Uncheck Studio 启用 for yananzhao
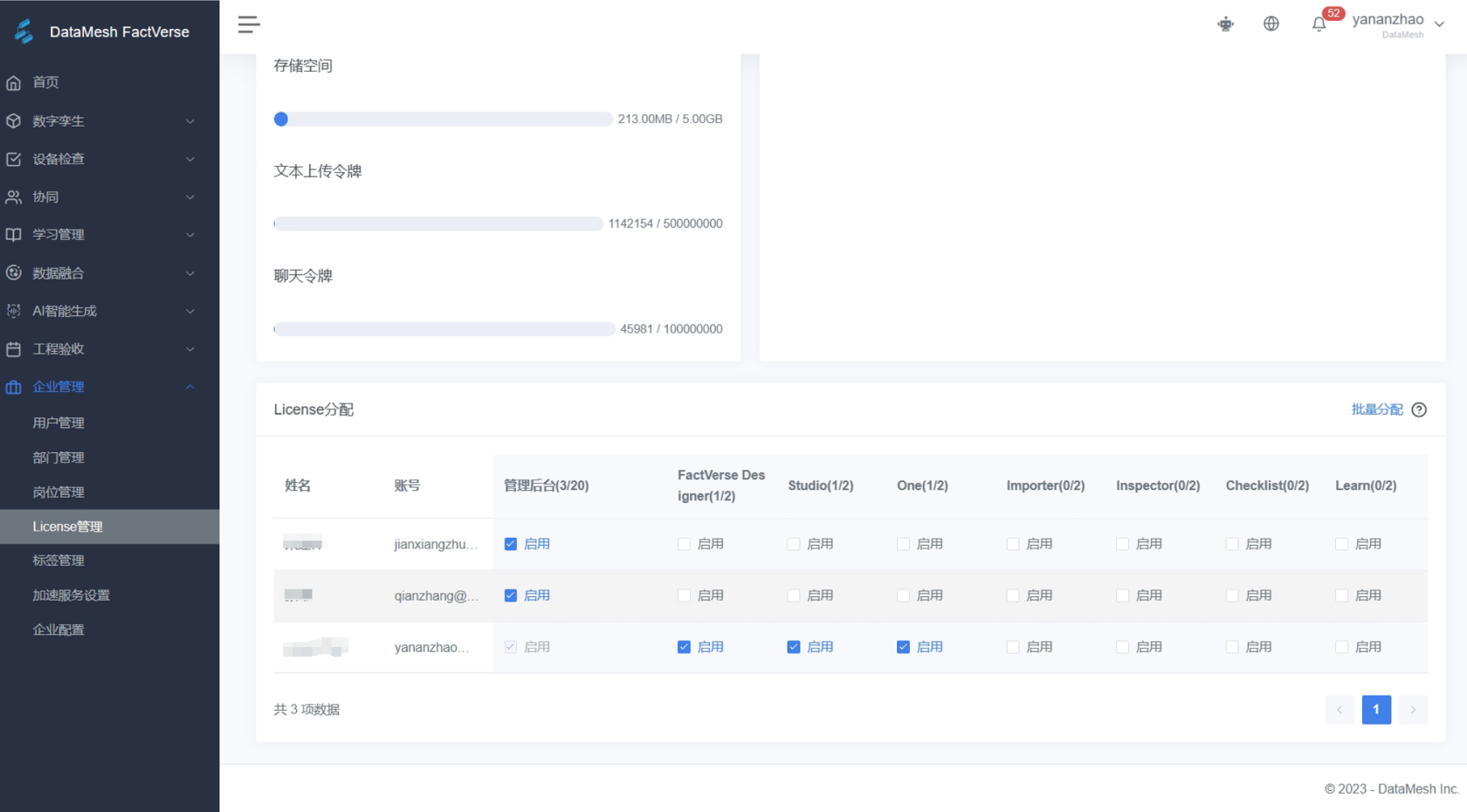1467x812 pixels. click(794, 647)
